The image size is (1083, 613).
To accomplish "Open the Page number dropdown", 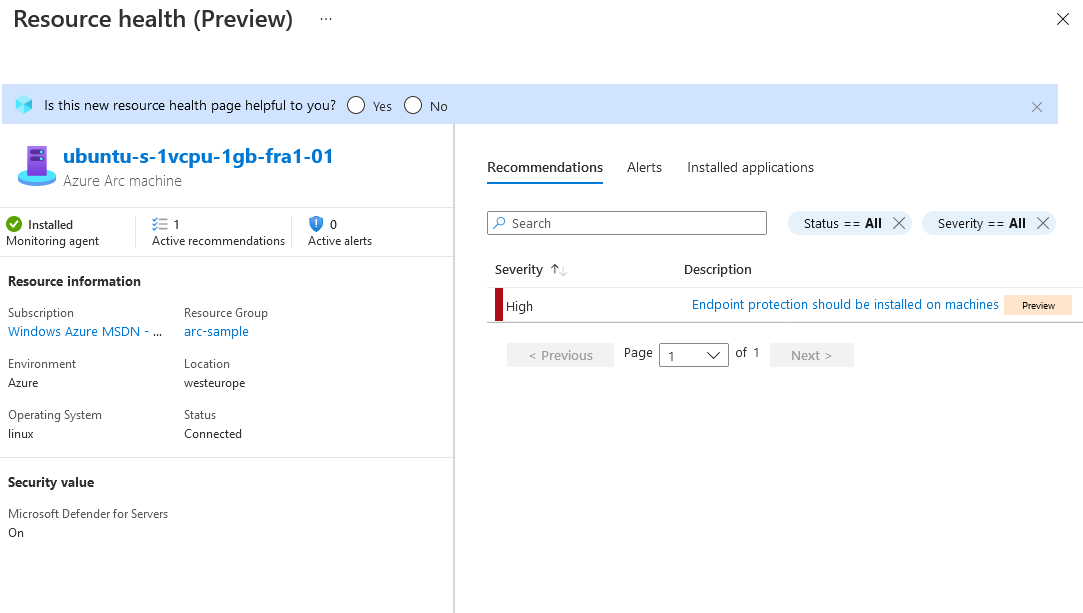I will point(693,355).
